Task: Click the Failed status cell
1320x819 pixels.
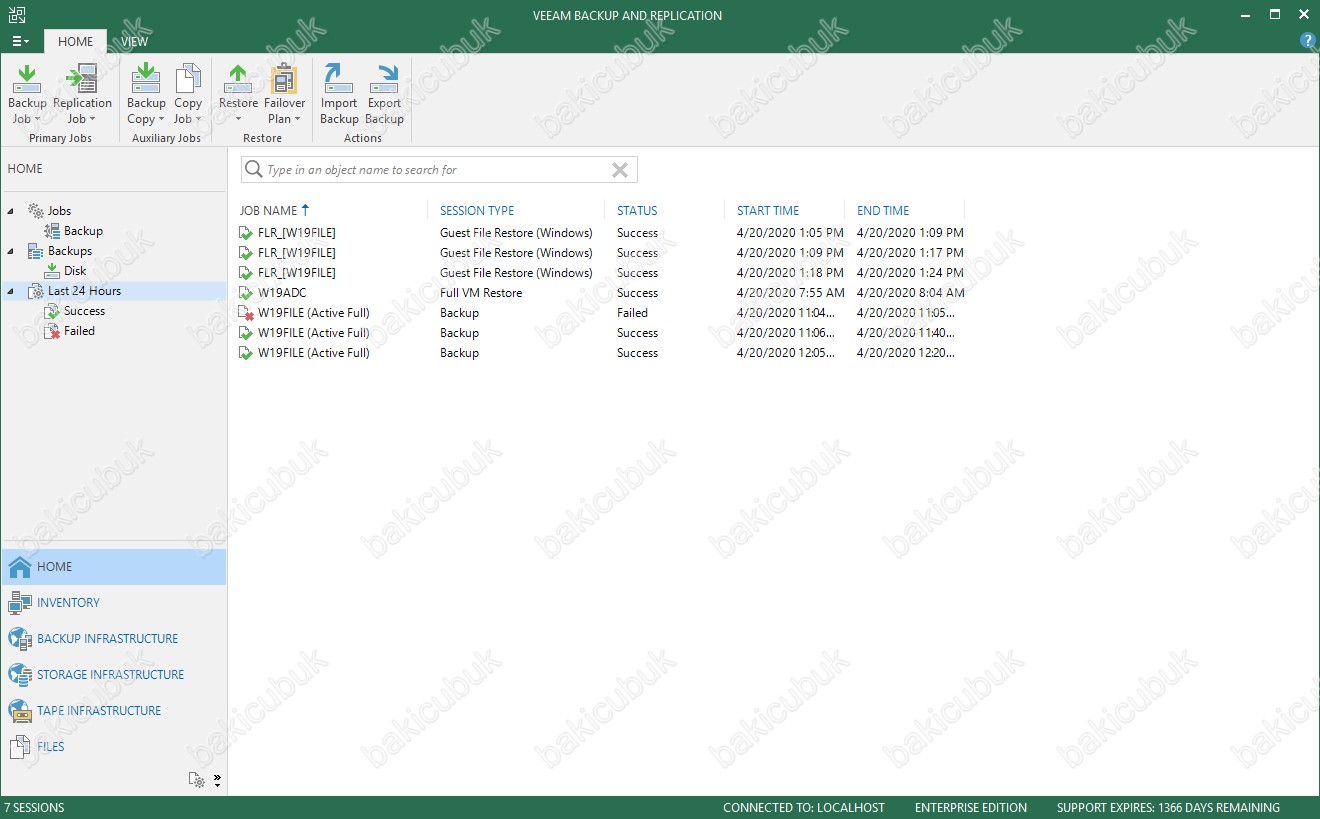Action: 632,313
